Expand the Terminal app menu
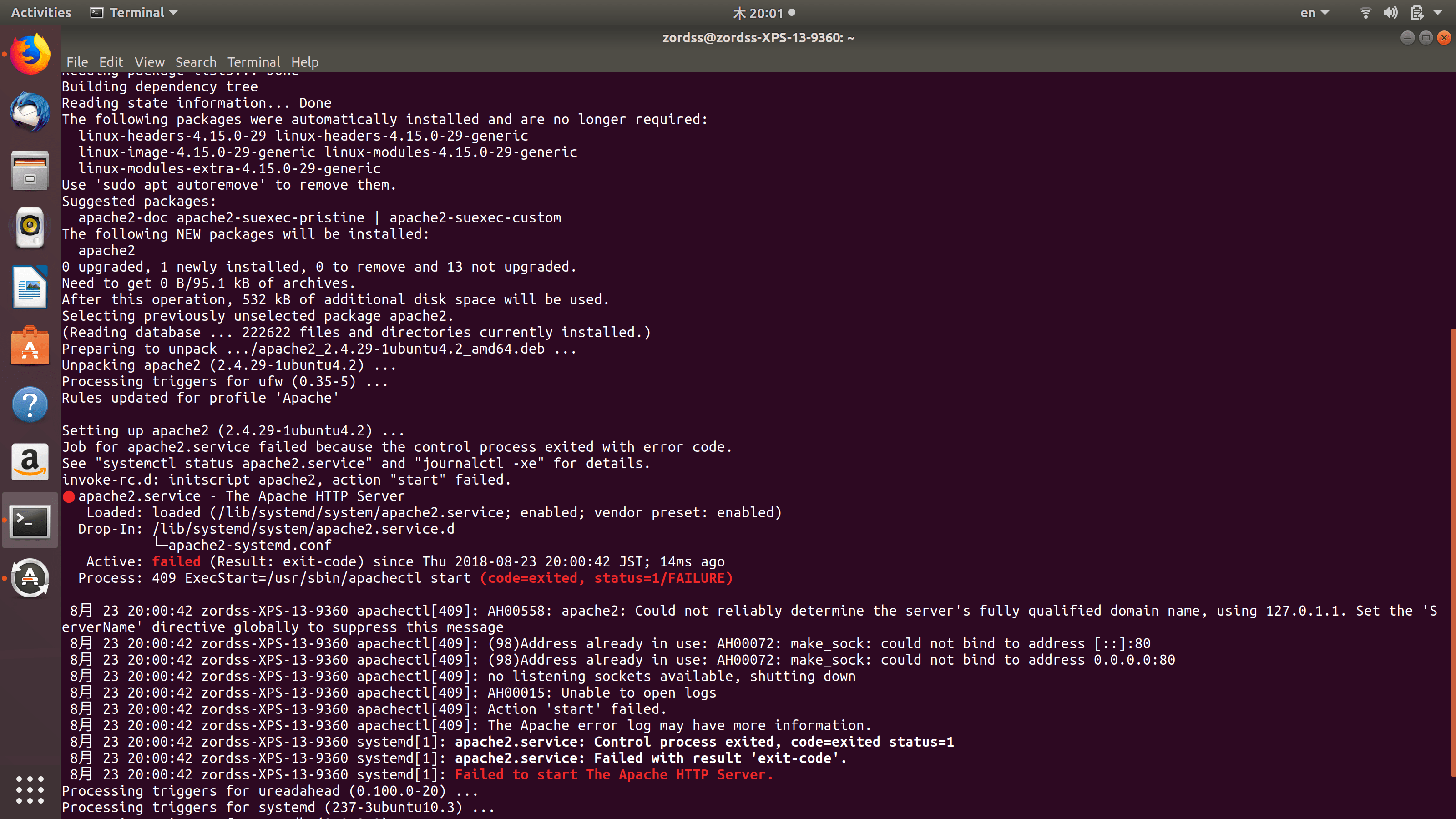The height and width of the screenshot is (819, 1456). click(x=134, y=12)
